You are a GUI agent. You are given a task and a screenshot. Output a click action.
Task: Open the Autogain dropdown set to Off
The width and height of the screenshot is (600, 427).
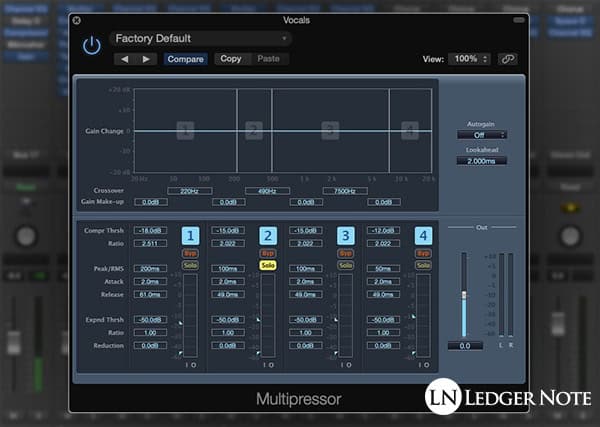coord(482,134)
